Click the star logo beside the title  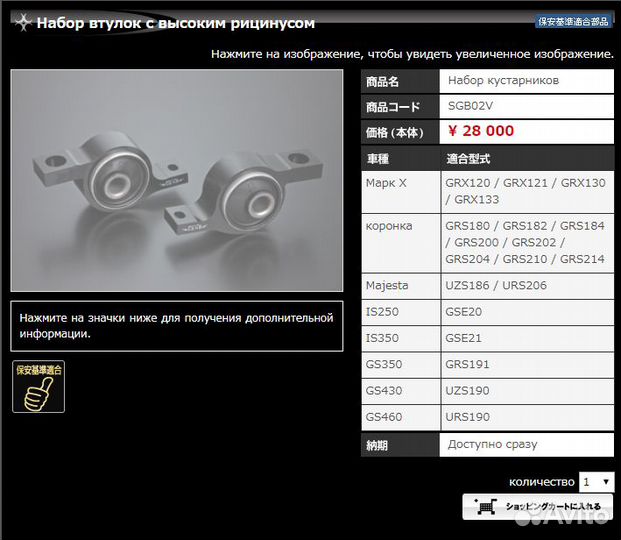23,23
